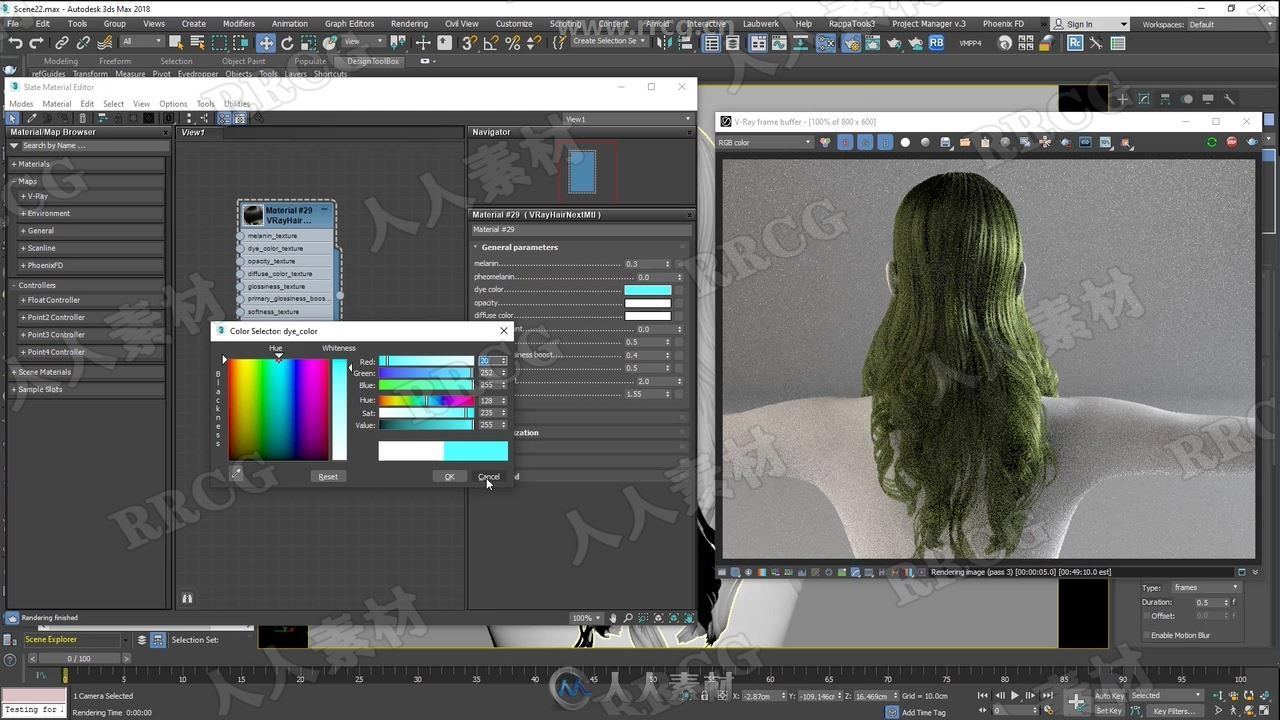The width and height of the screenshot is (1280, 720).
Task: Click the Rc plugin toolbar icon
Action: coord(1075,43)
